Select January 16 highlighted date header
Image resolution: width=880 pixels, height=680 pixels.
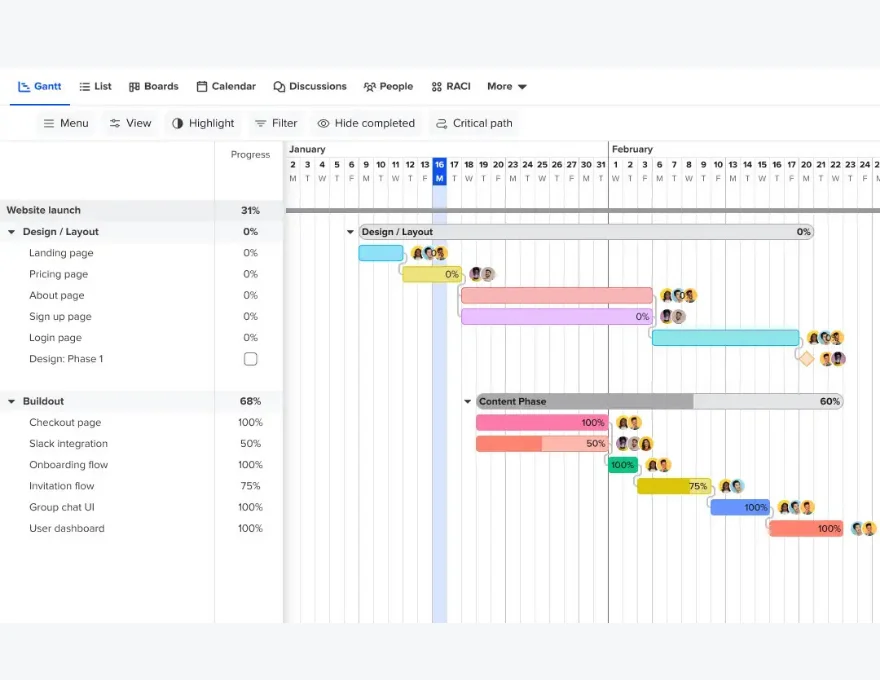[x=439, y=165]
